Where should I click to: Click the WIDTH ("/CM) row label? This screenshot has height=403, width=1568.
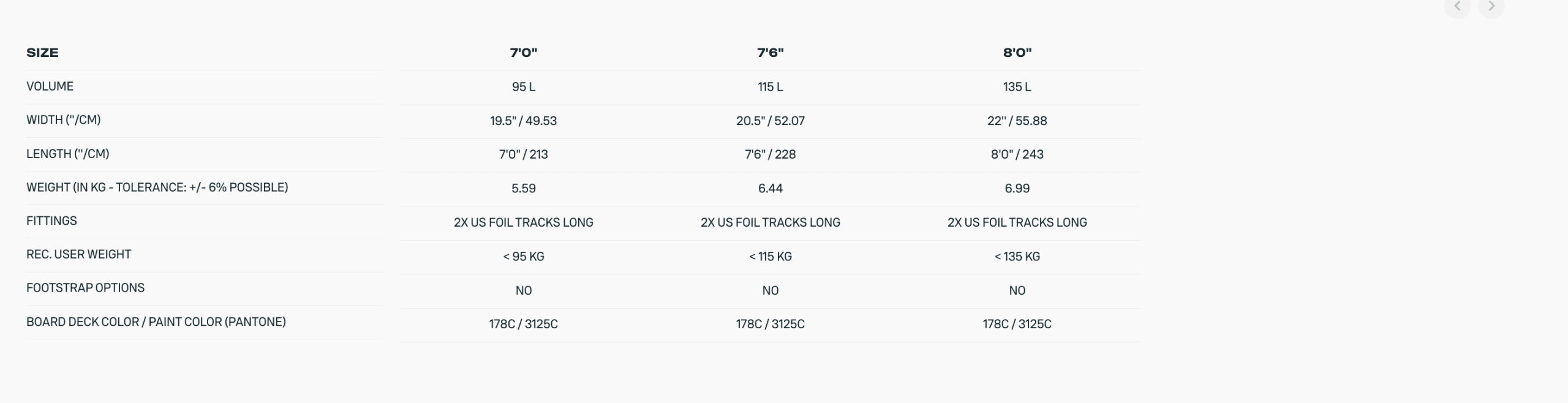coord(63,120)
